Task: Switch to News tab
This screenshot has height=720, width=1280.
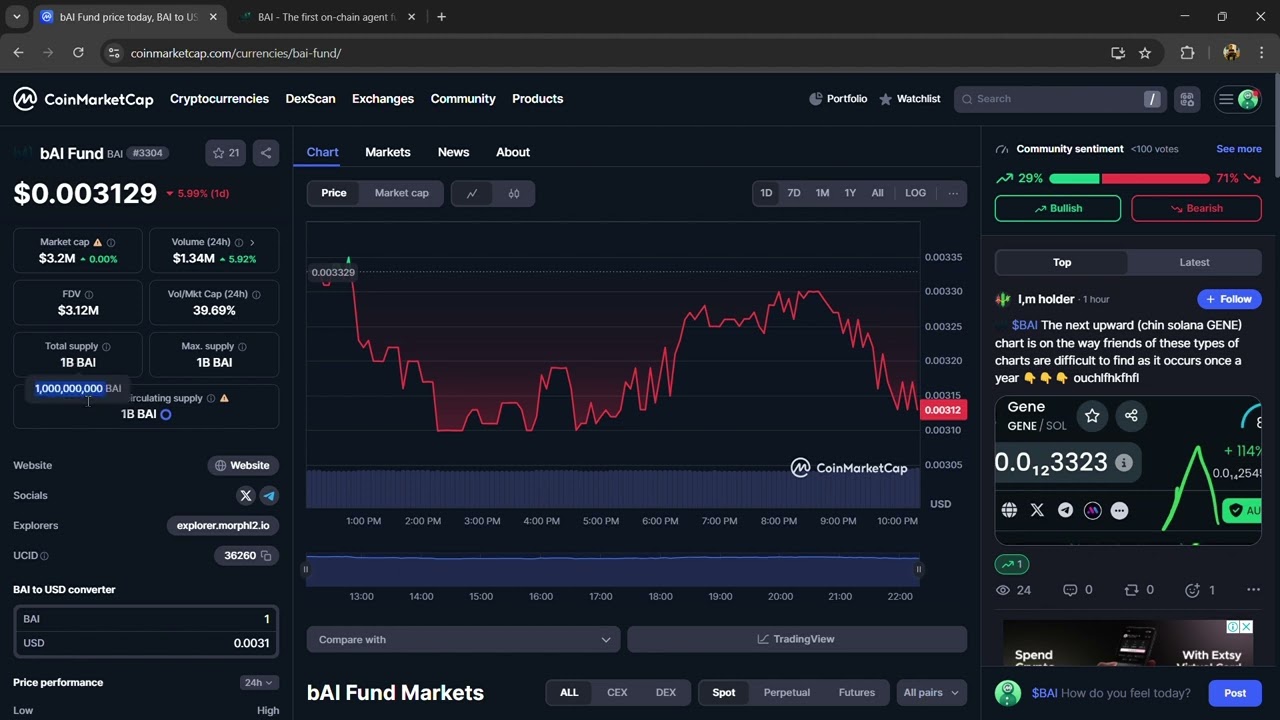Action: click(x=453, y=152)
